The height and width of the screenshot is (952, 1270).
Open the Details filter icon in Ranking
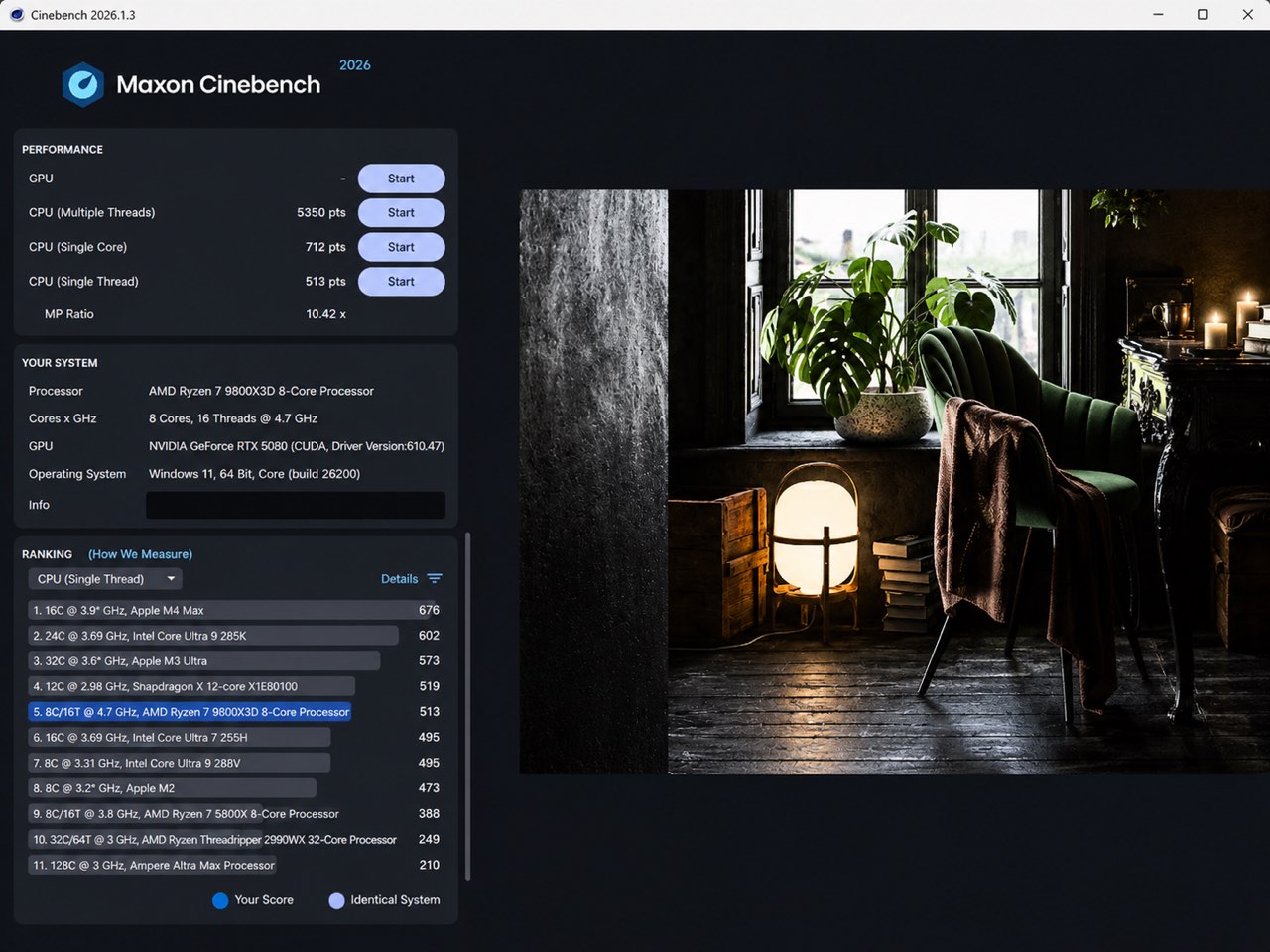point(435,579)
